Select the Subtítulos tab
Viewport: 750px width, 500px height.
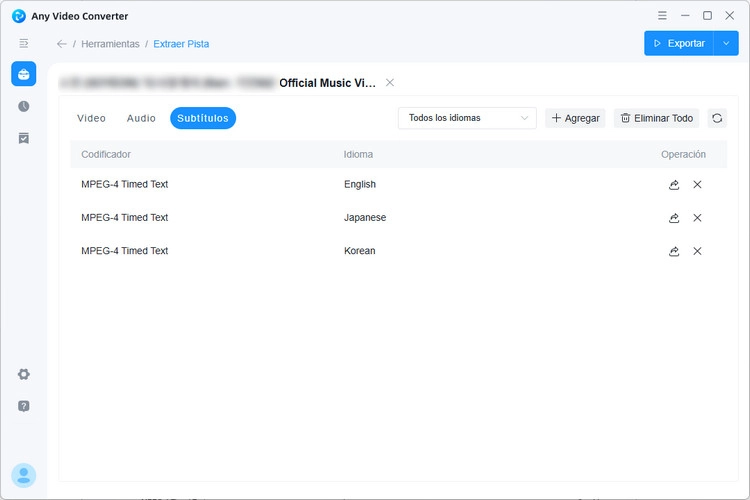click(203, 118)
